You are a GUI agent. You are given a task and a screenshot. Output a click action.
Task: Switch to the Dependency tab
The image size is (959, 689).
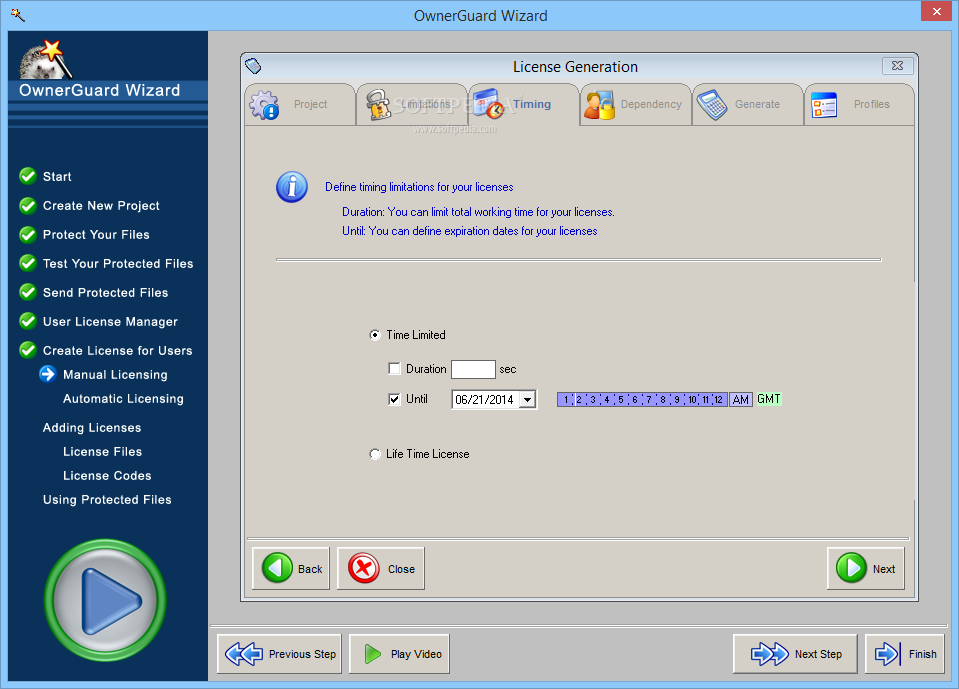[635, 105]
